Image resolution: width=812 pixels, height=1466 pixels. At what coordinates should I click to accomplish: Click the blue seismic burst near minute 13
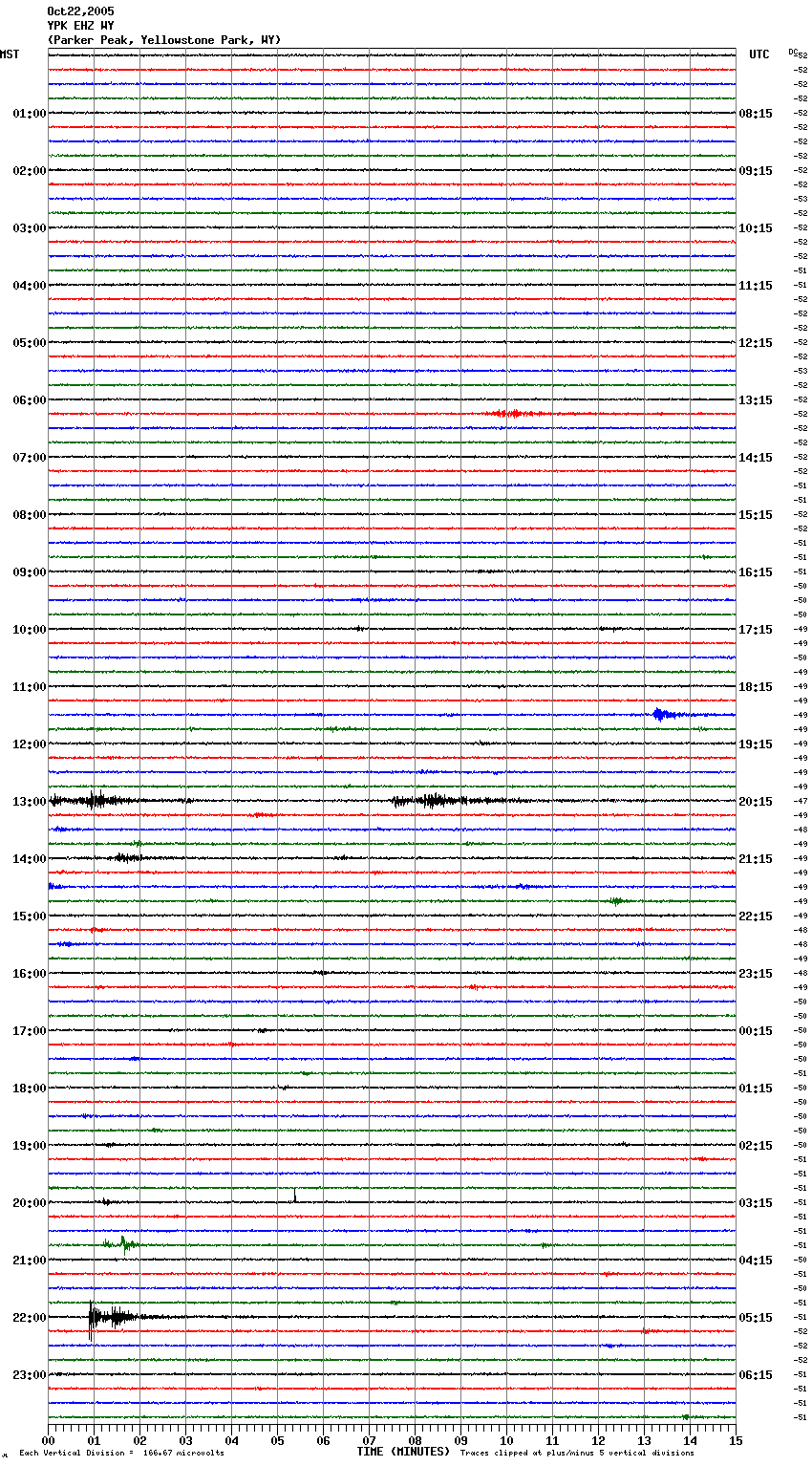pos(669,715)
